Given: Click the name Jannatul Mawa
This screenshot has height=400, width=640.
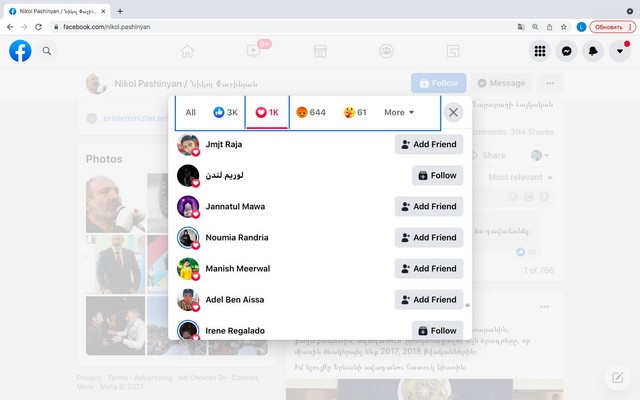Looking at the screenshot, I should click(x=235, y=207).
